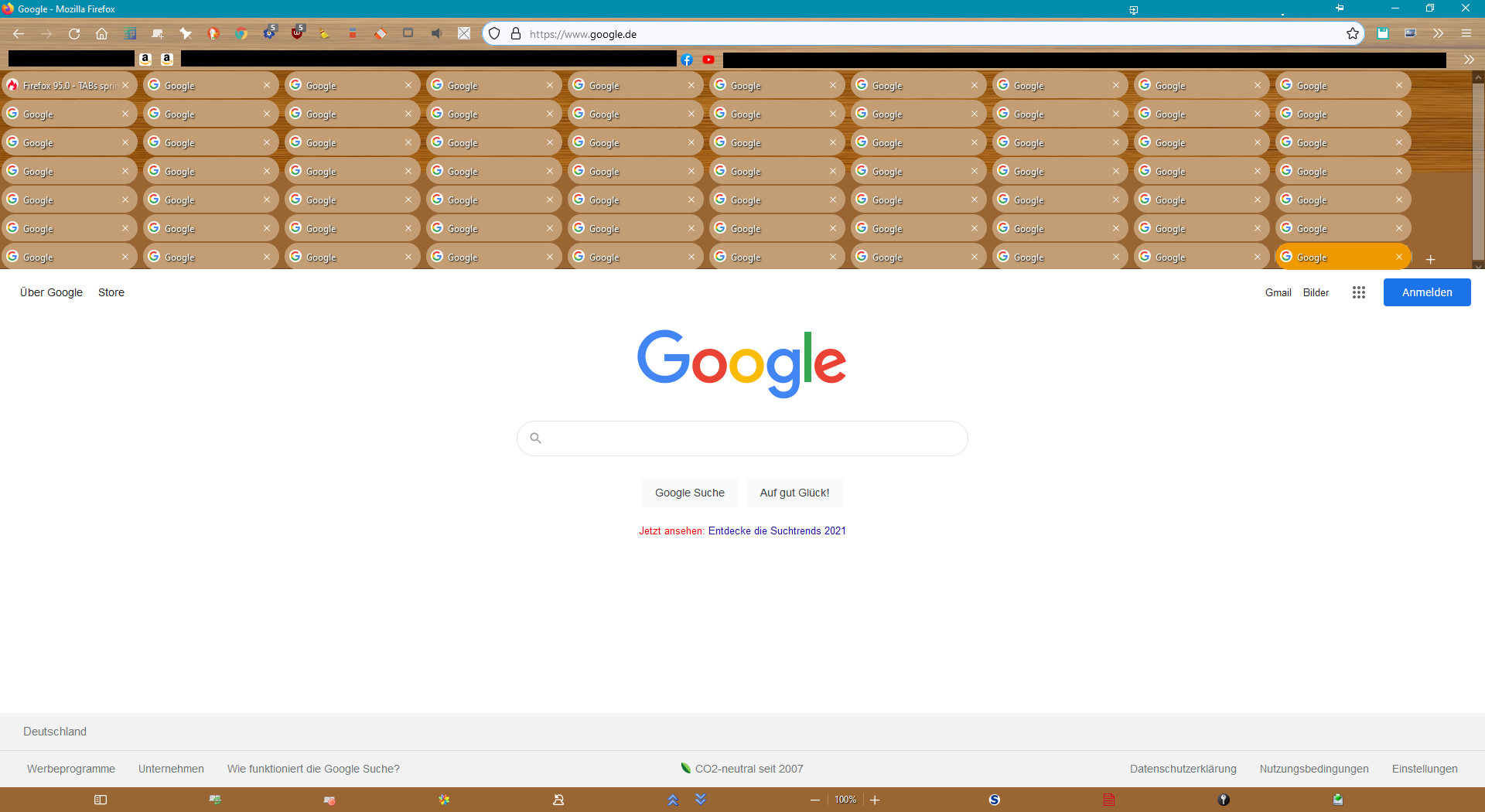Show more bookmarks via overflow chevron
The height and width of the screenshot is (812, 1485).
pos(1469,60)
